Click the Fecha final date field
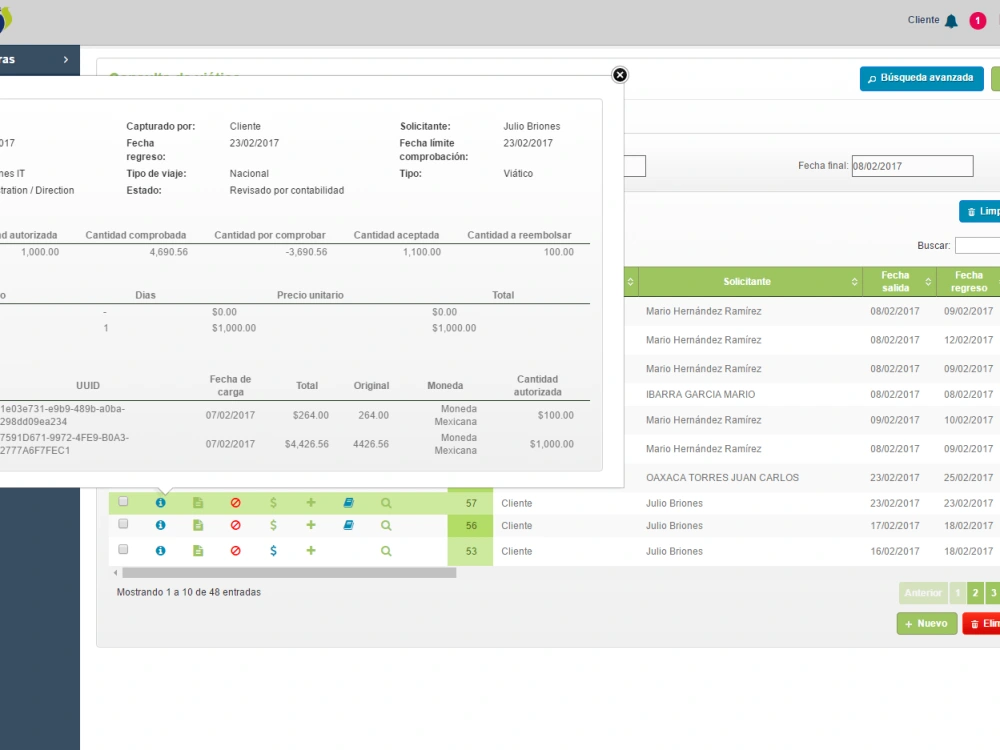This screenshot has height=750, width=1000. click(912, 166)
